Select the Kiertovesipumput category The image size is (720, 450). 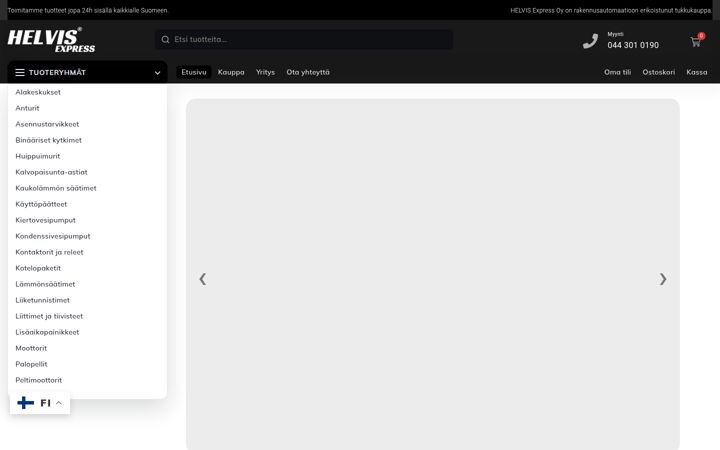point(45,220)
